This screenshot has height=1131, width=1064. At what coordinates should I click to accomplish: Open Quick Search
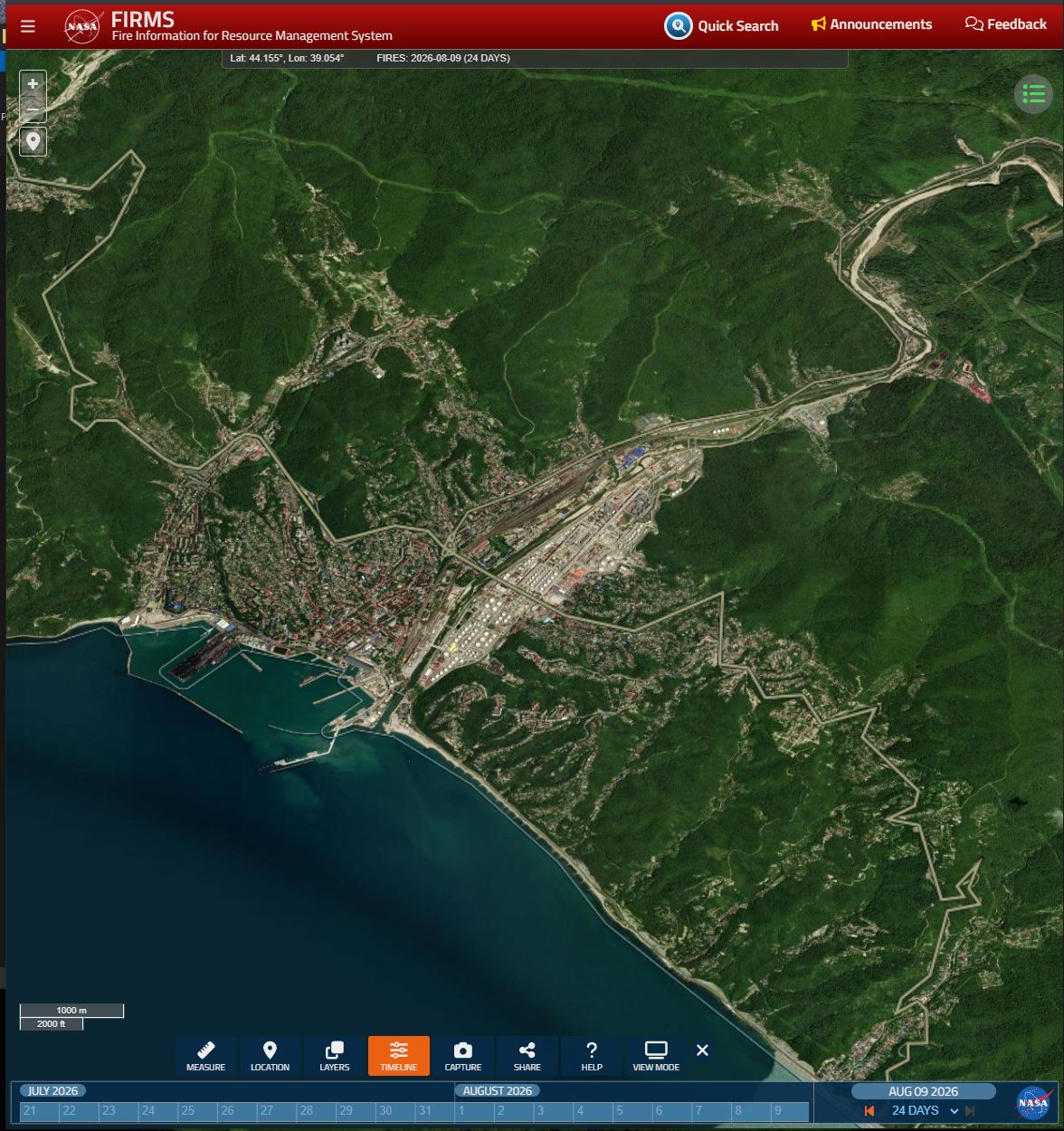pyautogui.click(x=721, y=25)
